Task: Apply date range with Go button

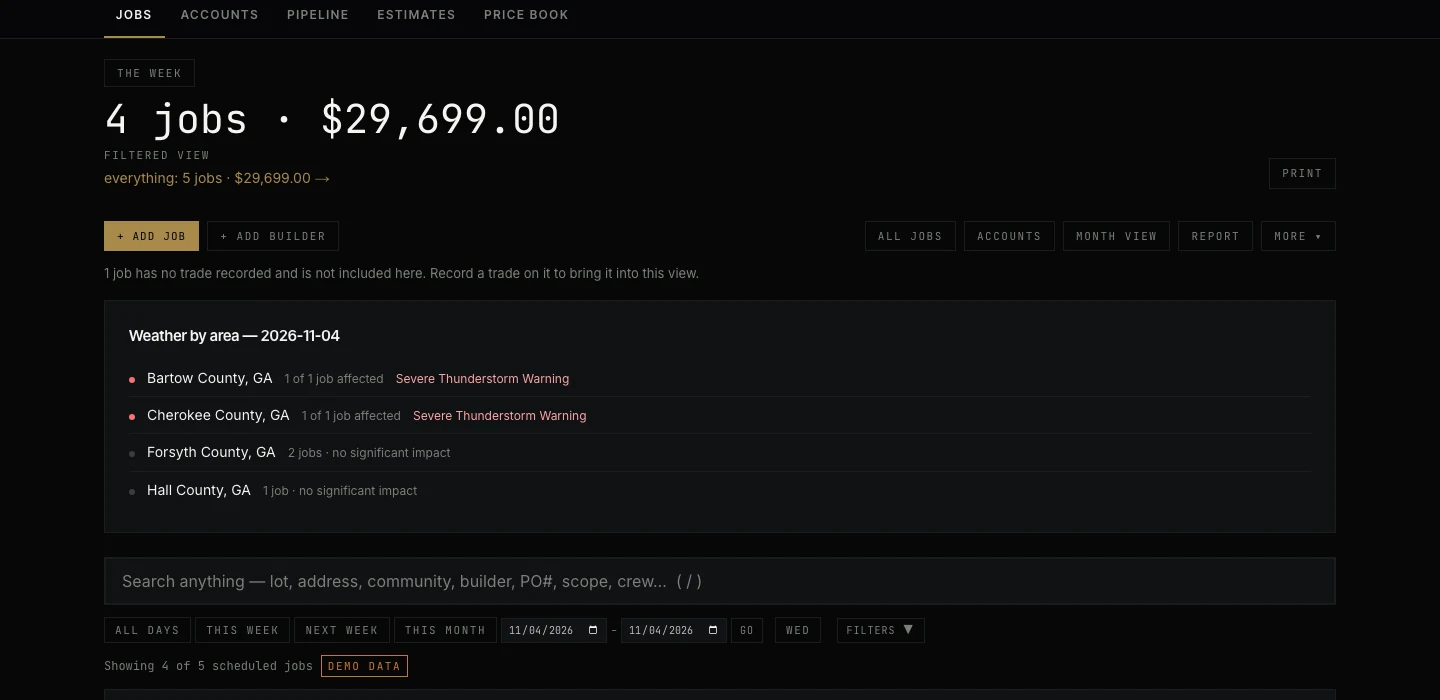Action: click(x=747, y=630)
